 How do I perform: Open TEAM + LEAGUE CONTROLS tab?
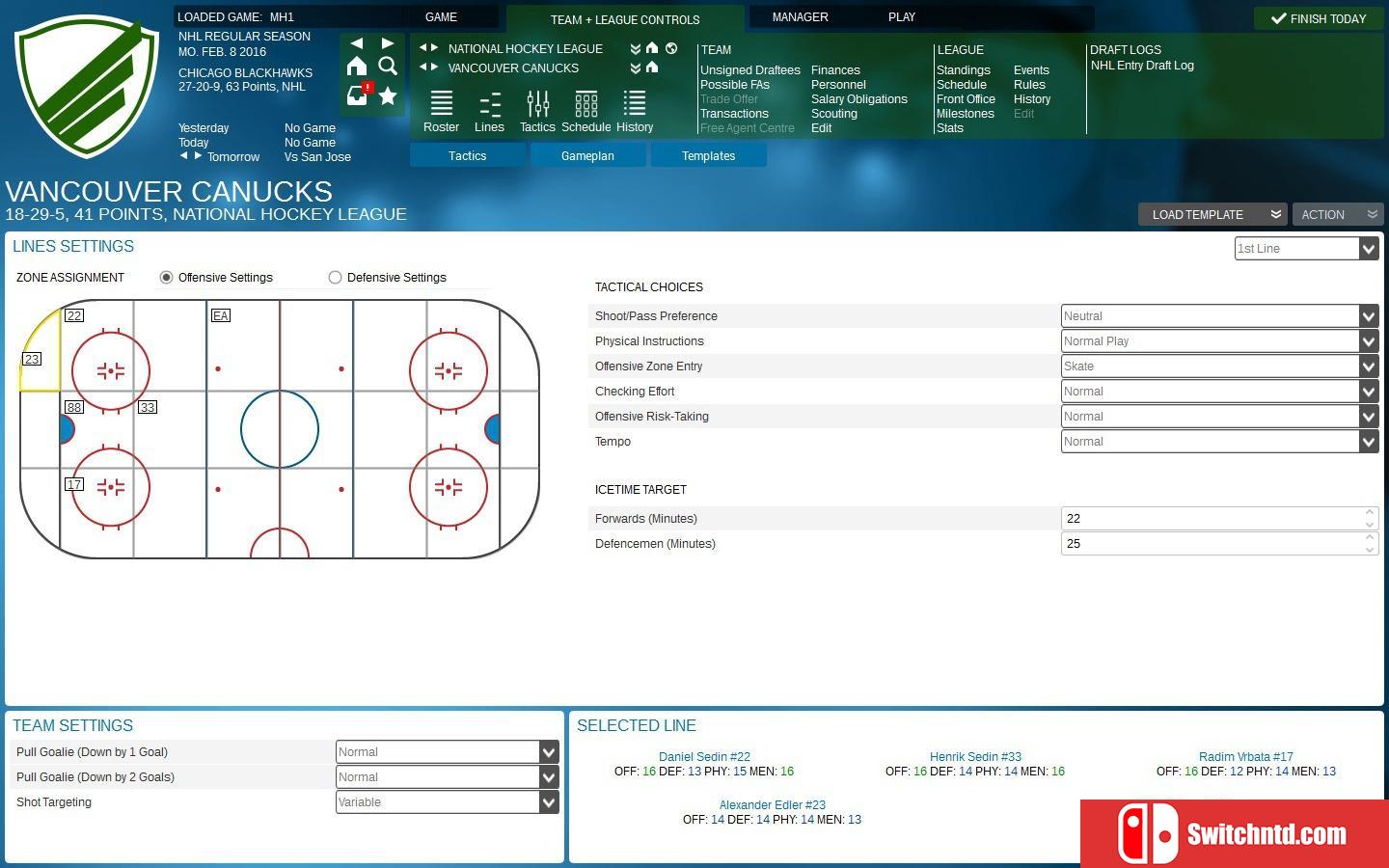625,19
